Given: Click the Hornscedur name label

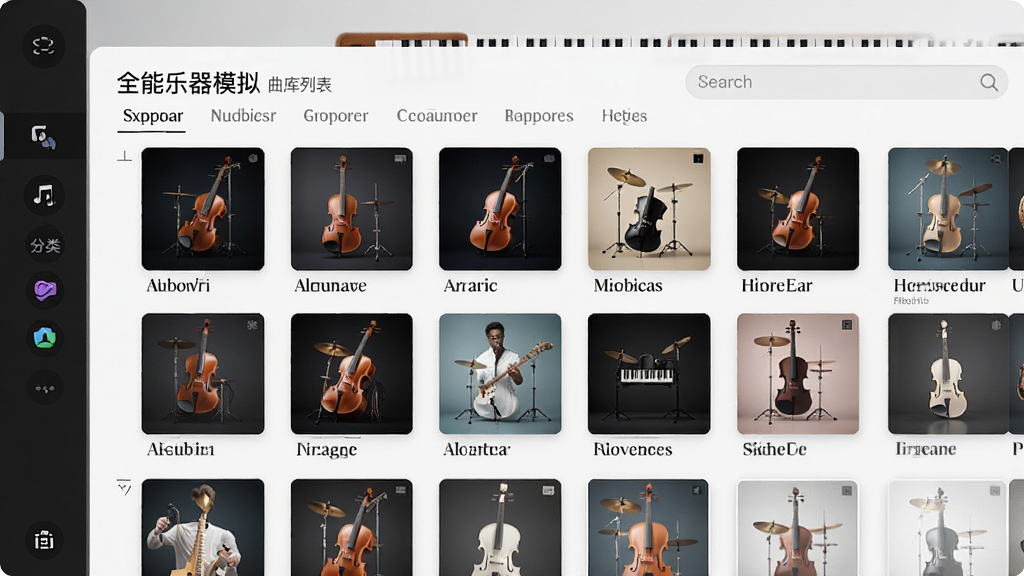Looking at the screenshot, I should (939, 285).
